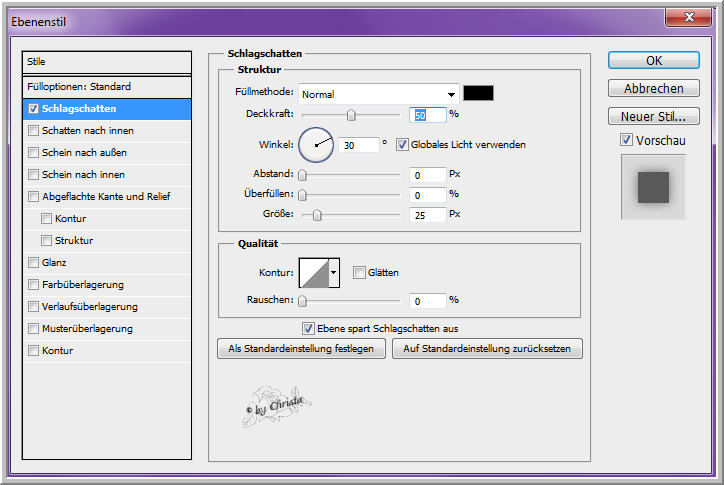The height and width of the screenshot is (485, 724).
Task: Enable Abgeflachte Kante und Relief checkbox
Action: (33, 197)
